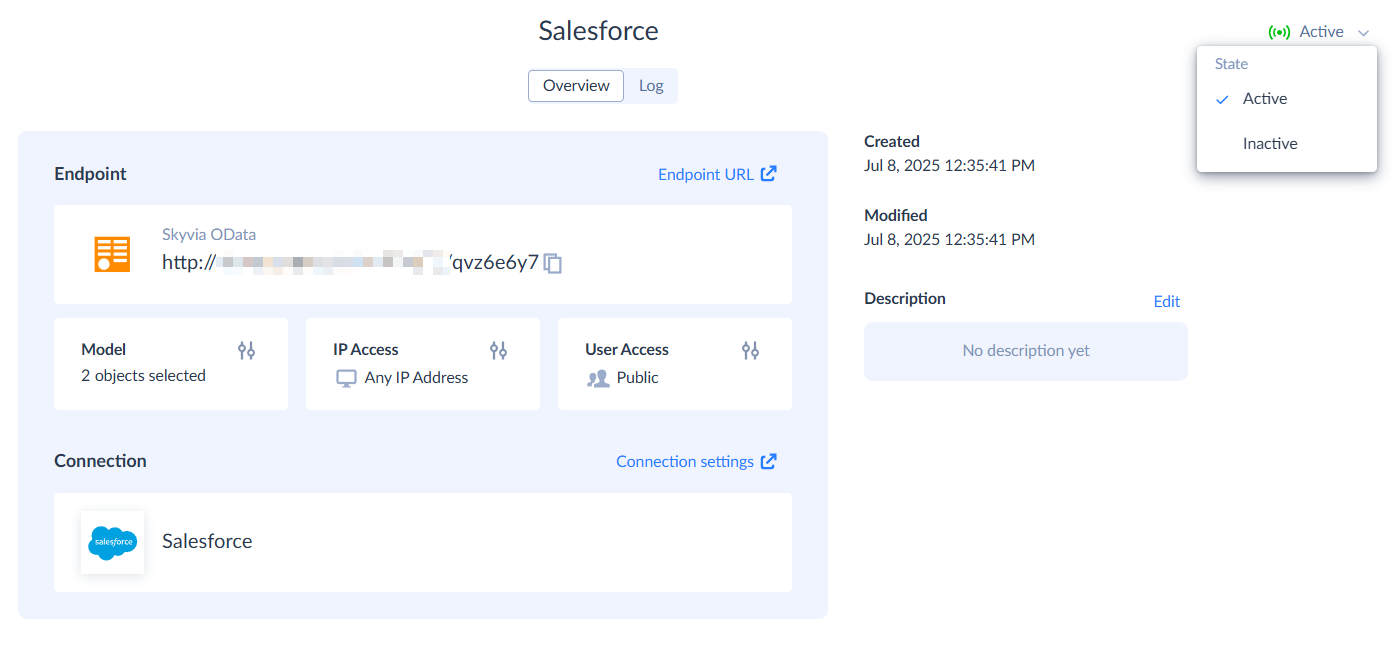Screen dimensions: 1392x667
Task: Click 'Public' under User Access
Action: click(x=638, y=378)
